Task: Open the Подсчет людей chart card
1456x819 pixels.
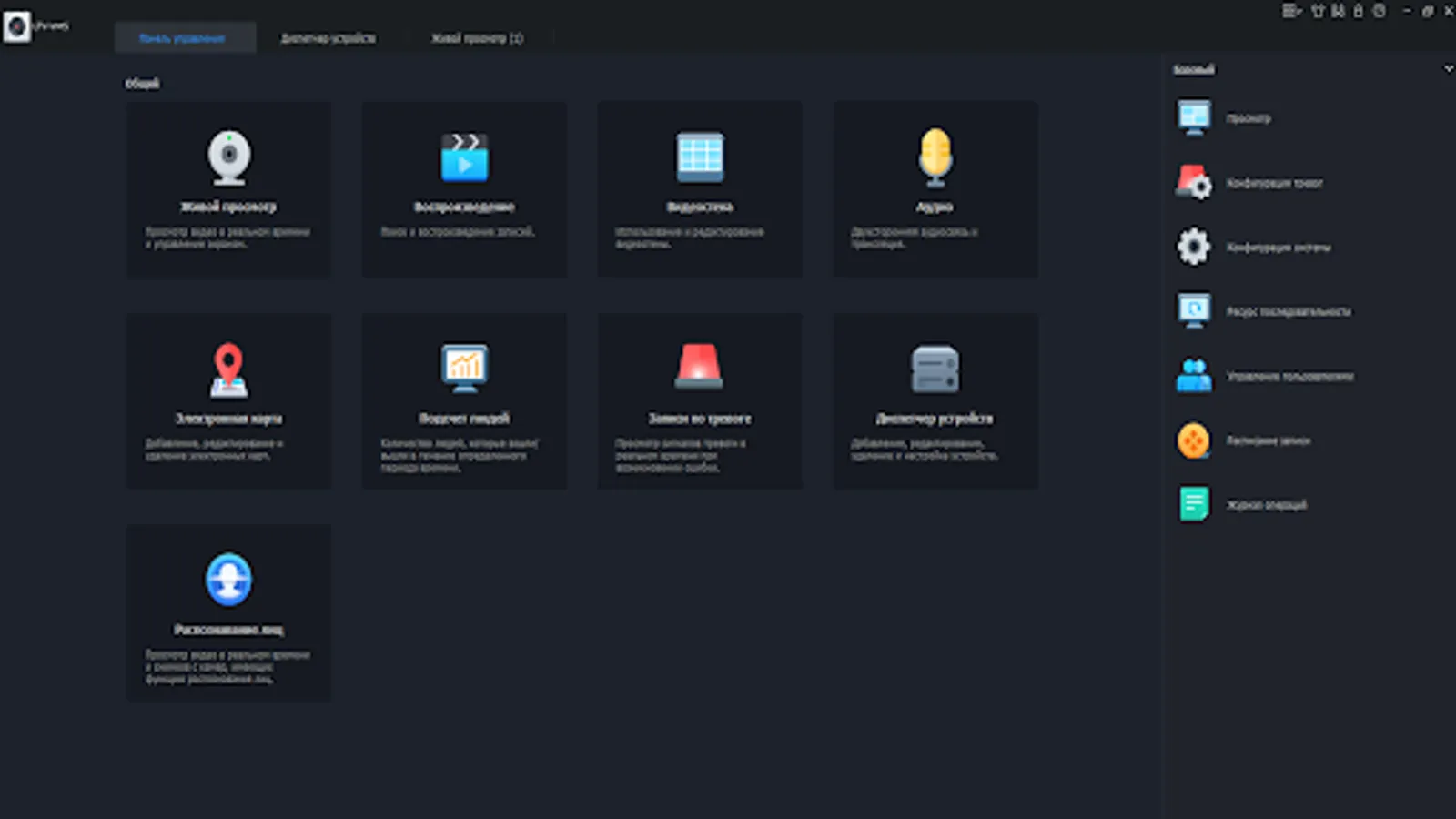Action: 464,401
